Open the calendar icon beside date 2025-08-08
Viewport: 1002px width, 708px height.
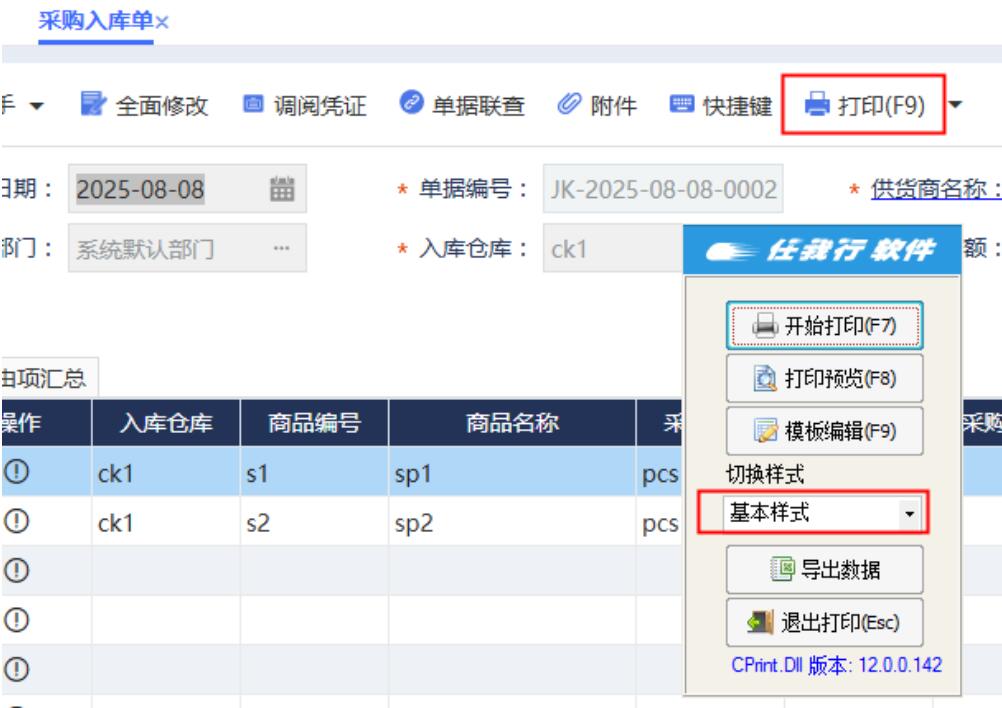pos(284,189)
